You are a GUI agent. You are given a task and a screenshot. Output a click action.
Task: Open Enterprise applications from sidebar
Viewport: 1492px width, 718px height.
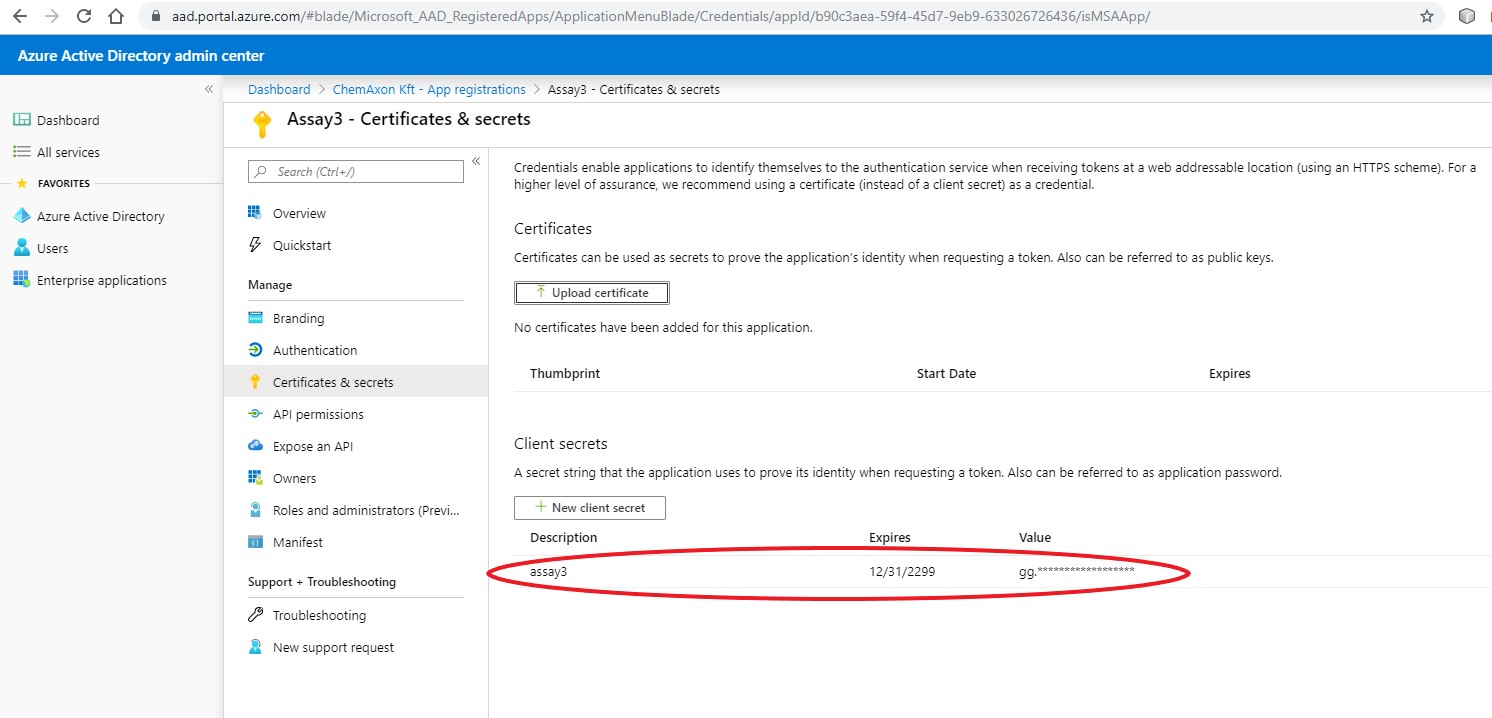tap(101, 280)
